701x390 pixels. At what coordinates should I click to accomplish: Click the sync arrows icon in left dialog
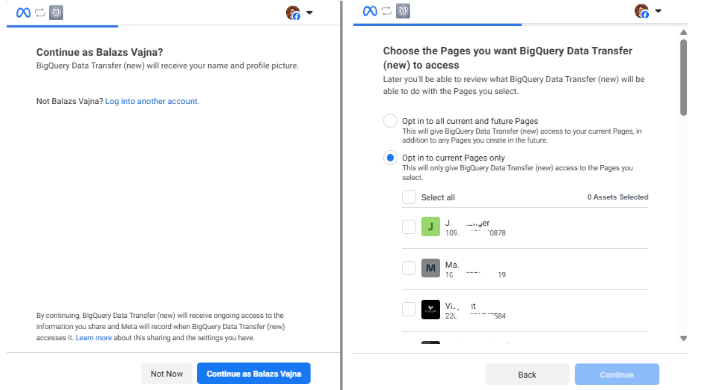point(40,13)
